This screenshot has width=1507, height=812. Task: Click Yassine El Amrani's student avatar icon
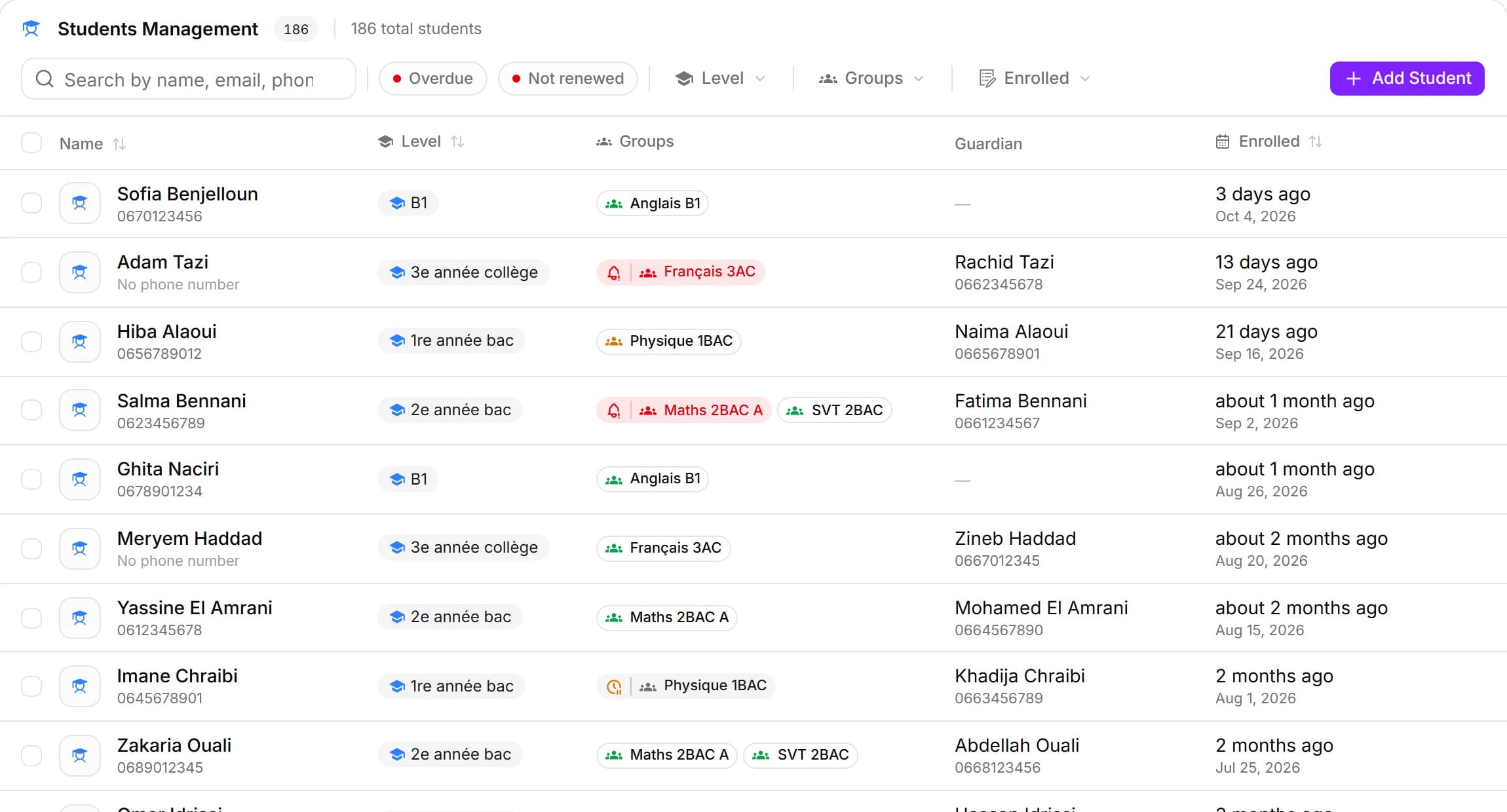pyautogui.click(x=79, y=618)
